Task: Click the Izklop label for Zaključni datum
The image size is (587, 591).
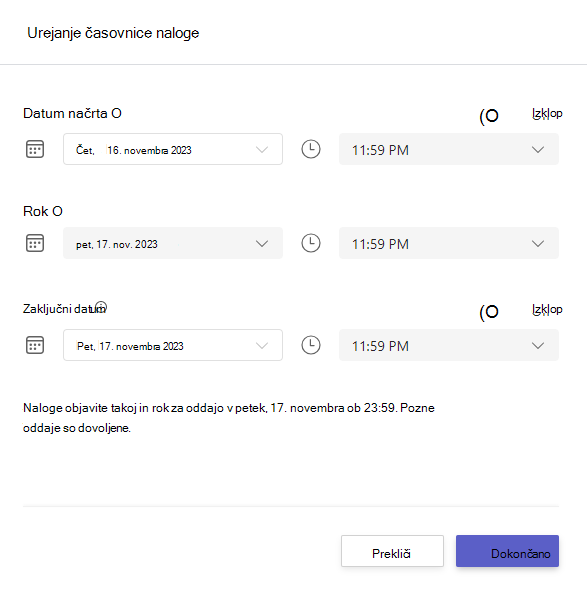Action: (x=547, y=309)
